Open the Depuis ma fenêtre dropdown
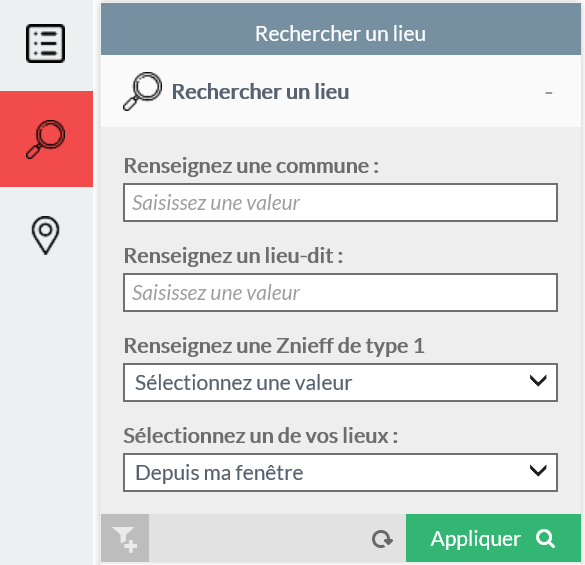This screenshot has height=565, width=585. (340, 472)
